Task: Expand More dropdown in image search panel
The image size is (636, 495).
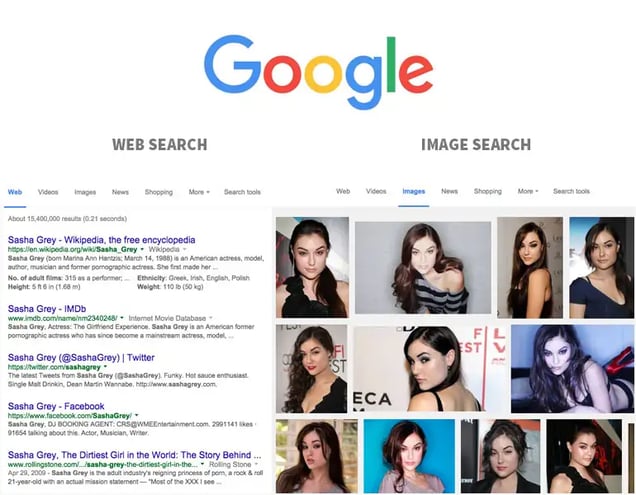Action: (x=528, y=191)
